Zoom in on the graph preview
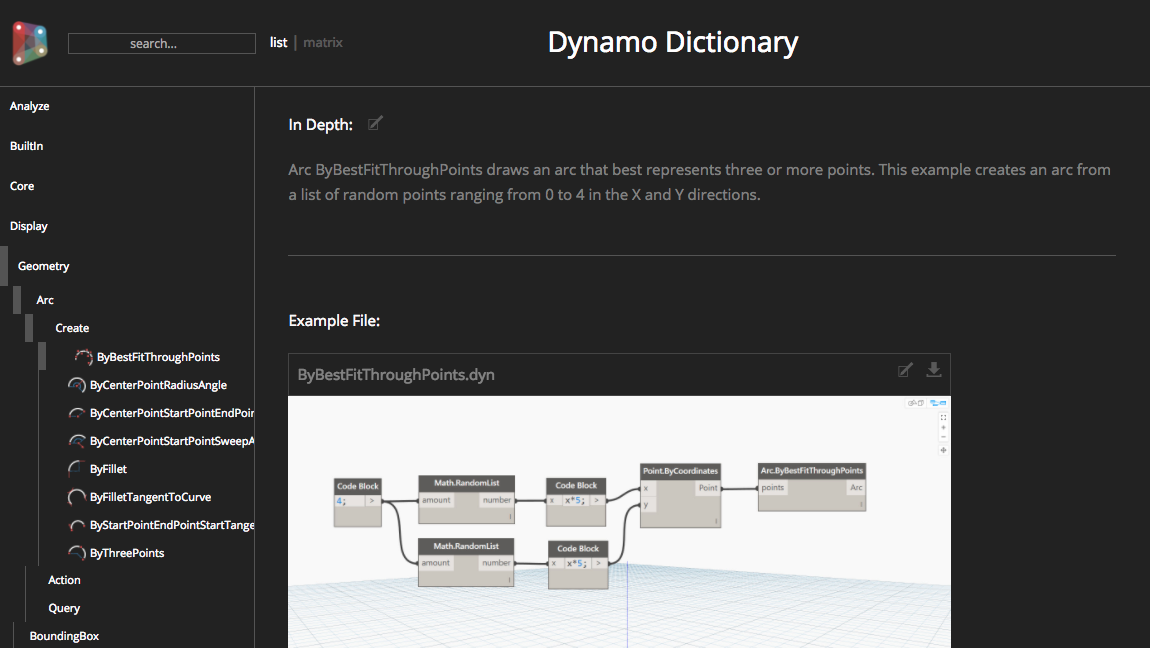The height and width of the screenshot is (648, 1150). (943, 428)
